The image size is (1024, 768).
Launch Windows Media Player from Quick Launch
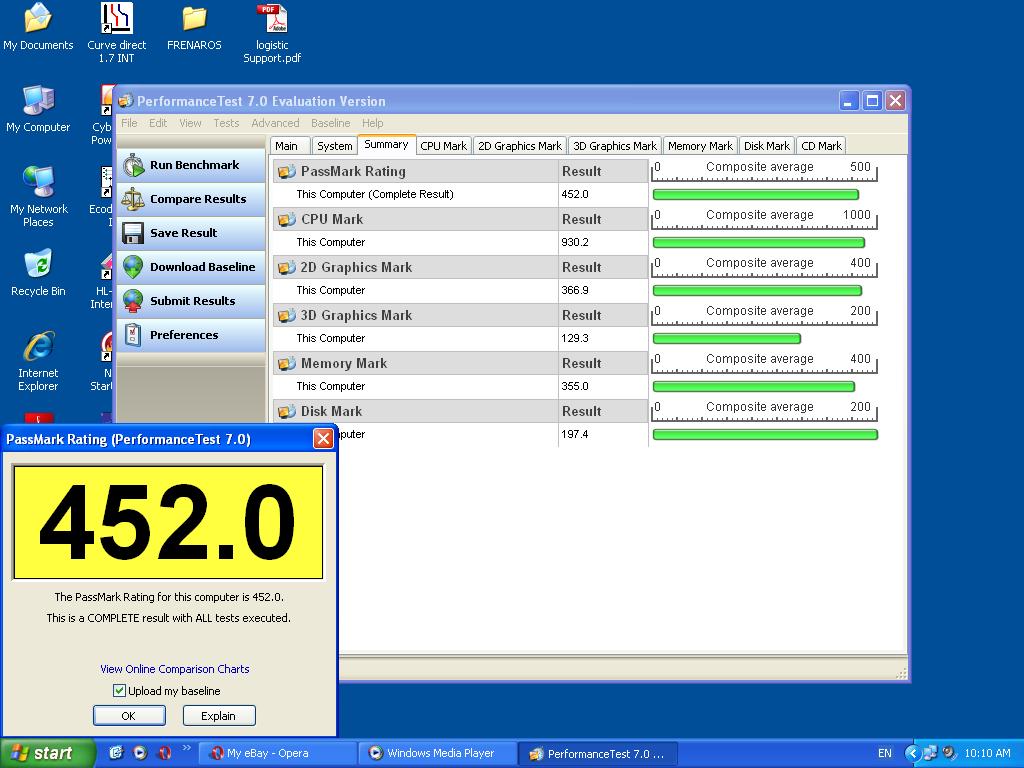point(140,753)
